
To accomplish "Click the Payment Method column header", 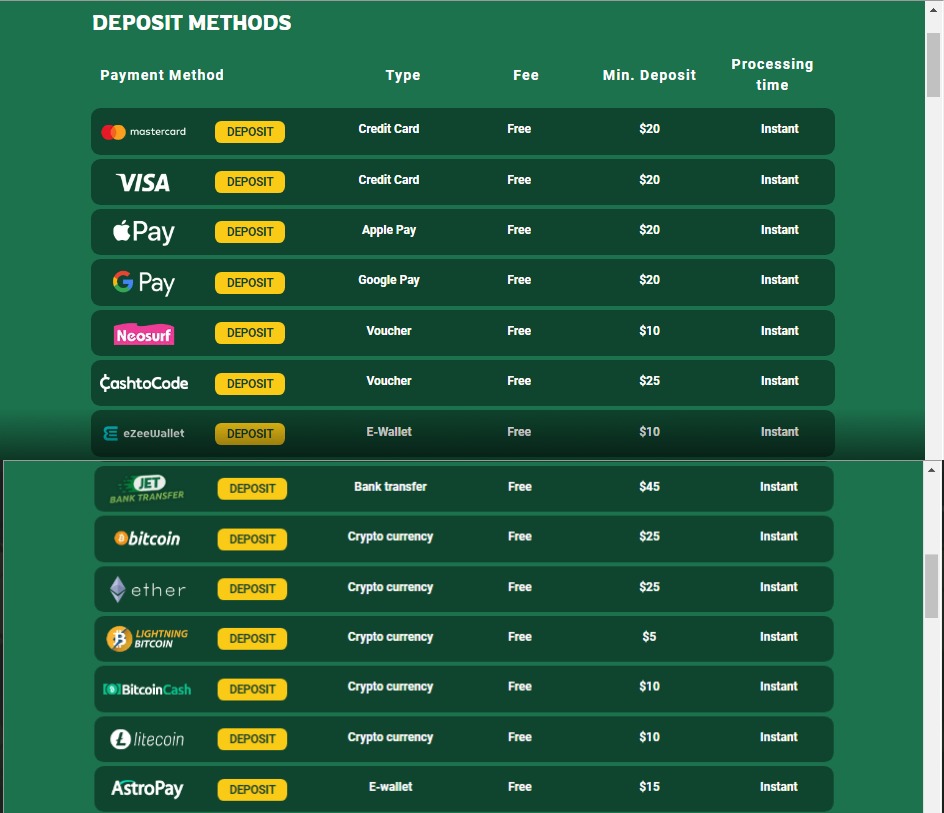I will 162,75.
